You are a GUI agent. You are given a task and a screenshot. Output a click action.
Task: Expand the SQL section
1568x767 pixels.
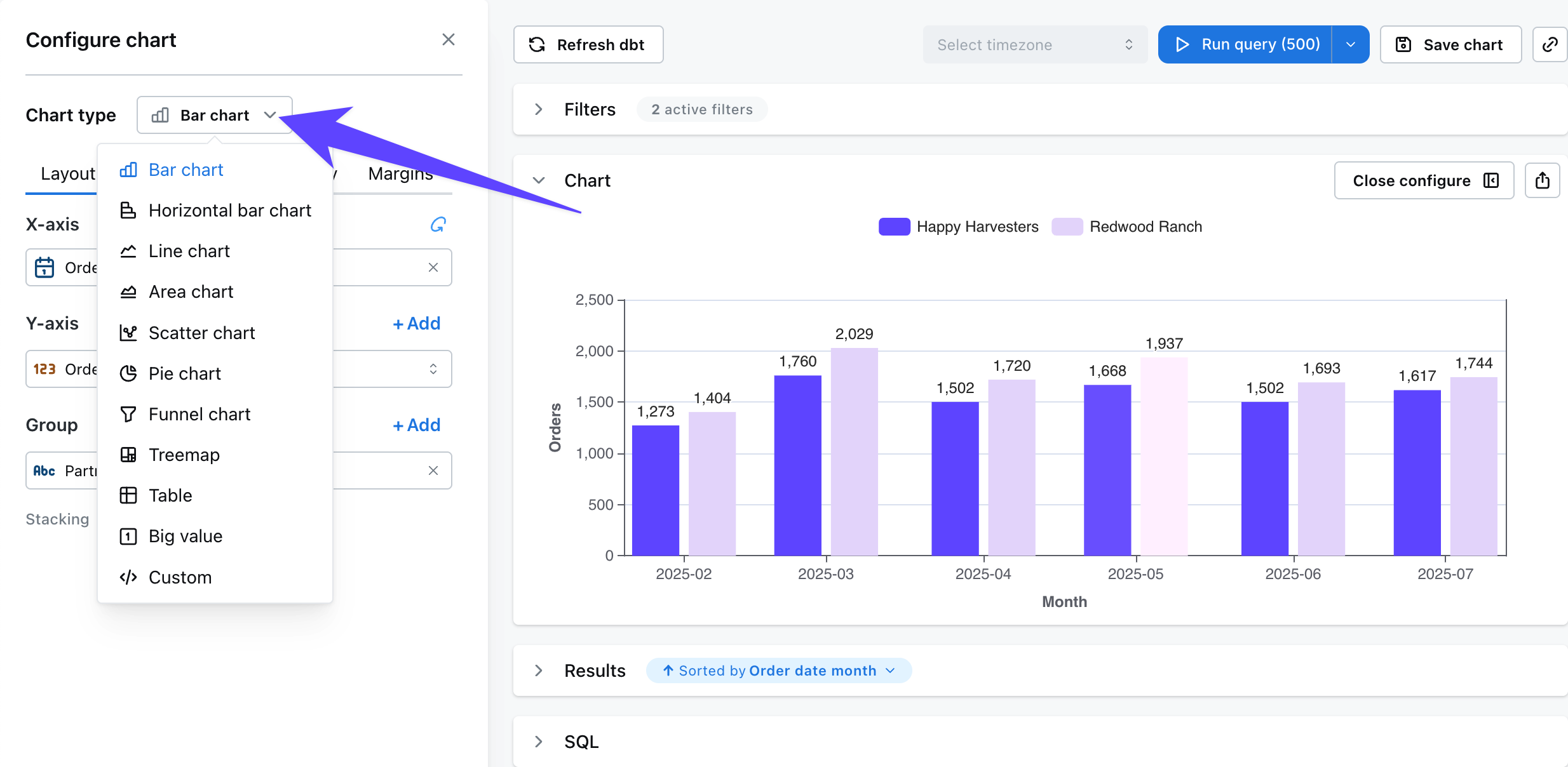pos(539,742)
